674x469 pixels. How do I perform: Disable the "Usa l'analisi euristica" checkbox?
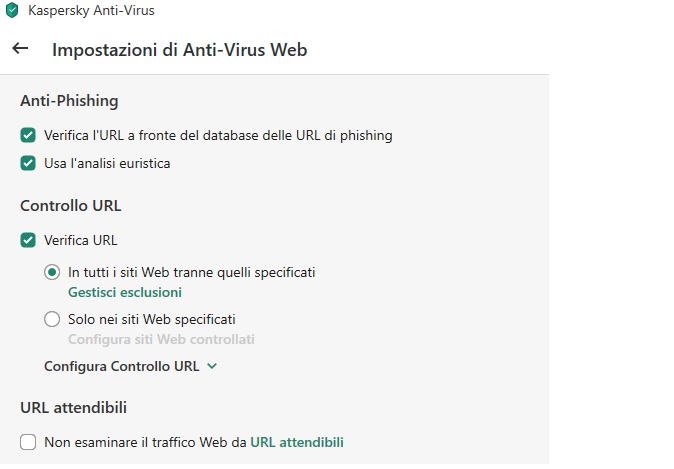click(x=28, y=163)
